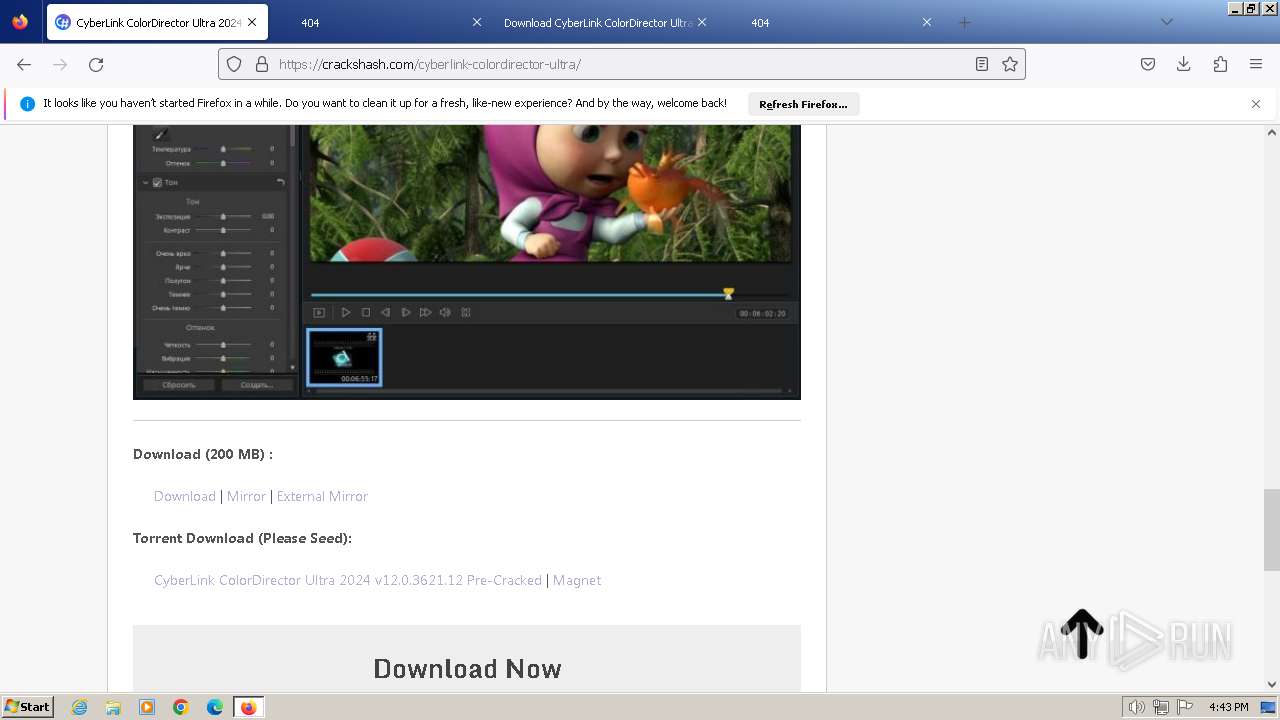Image resolution: width=1280 pixels, height=720 pixels.
Task: Go back to the previous page
Action: click(24, 64)
